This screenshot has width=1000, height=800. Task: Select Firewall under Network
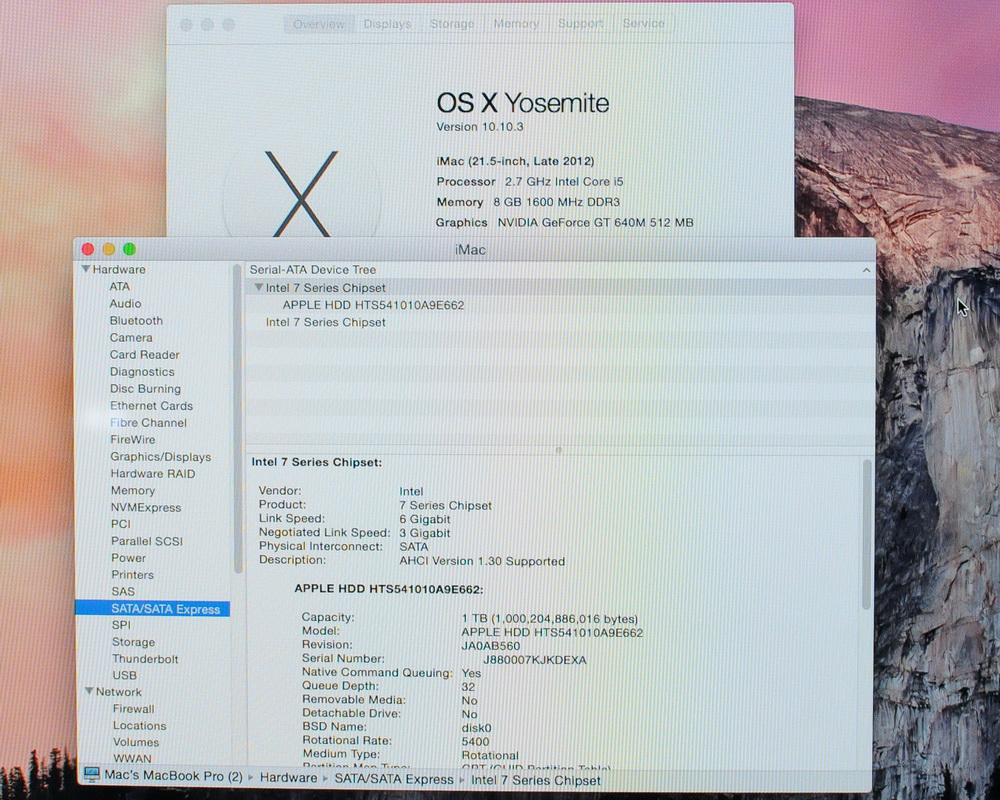tap(133, 709)
